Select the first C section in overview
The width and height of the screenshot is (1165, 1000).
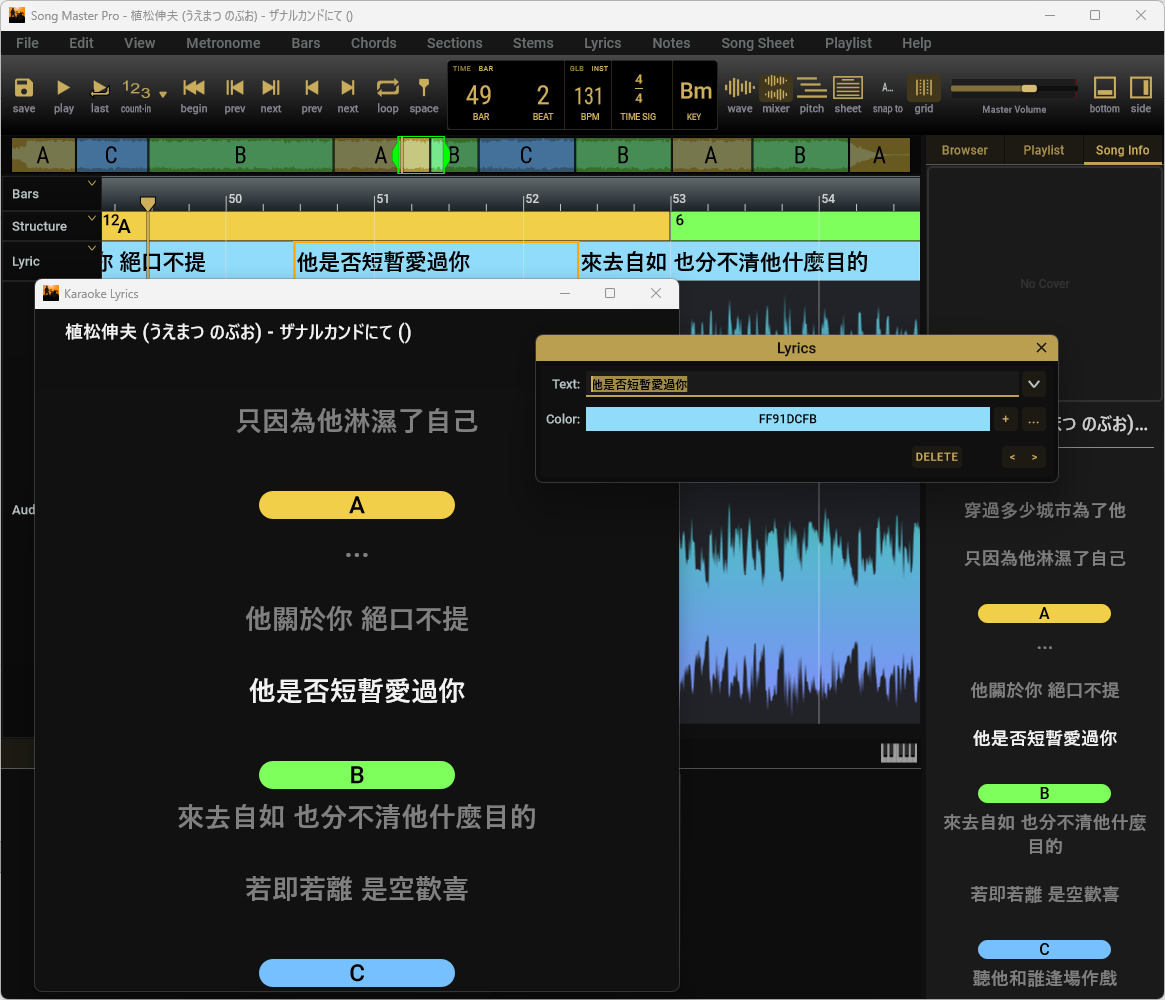pyautogui.click(x=111, y=155)
